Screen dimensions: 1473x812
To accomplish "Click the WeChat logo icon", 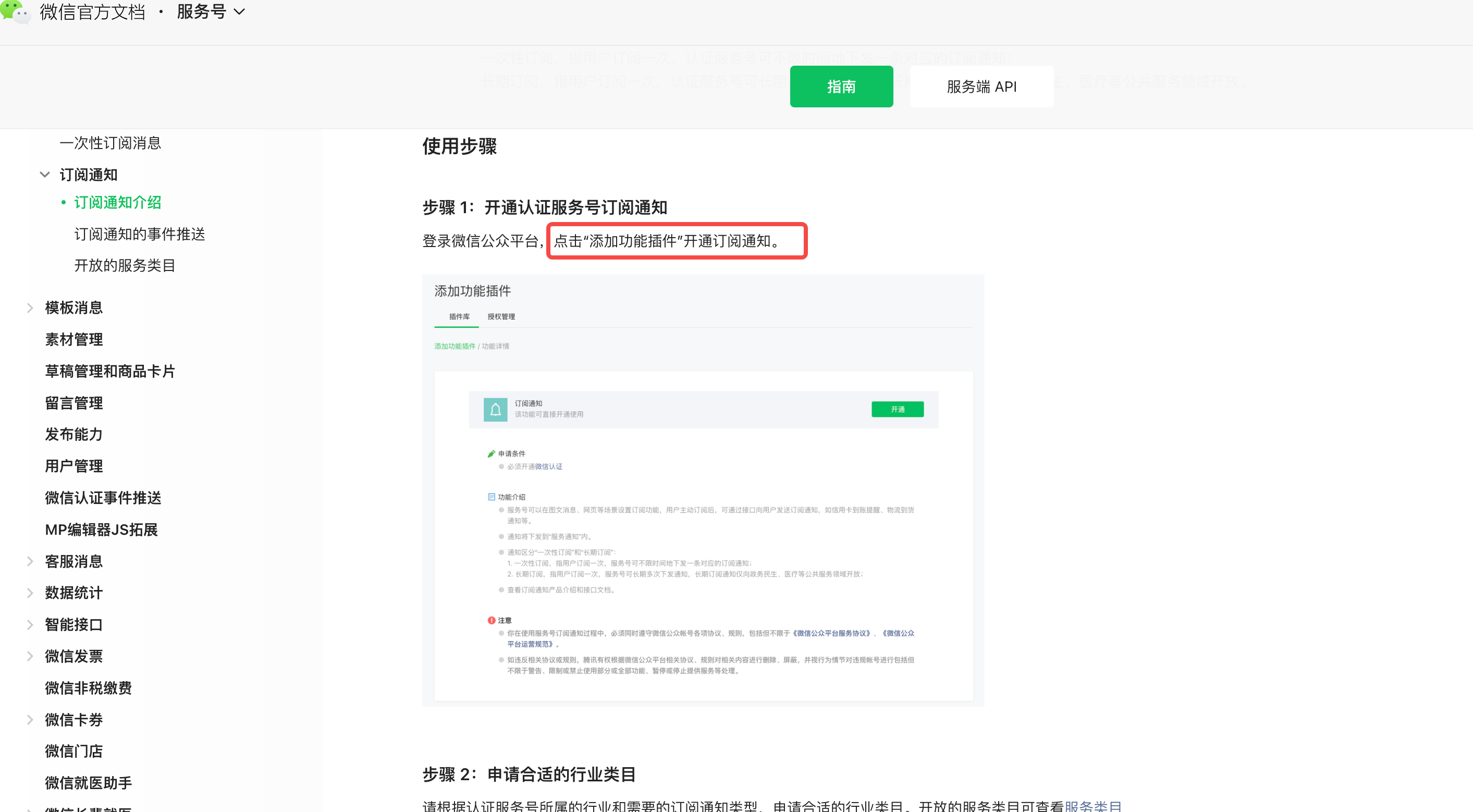I will [x=15, y=11].
